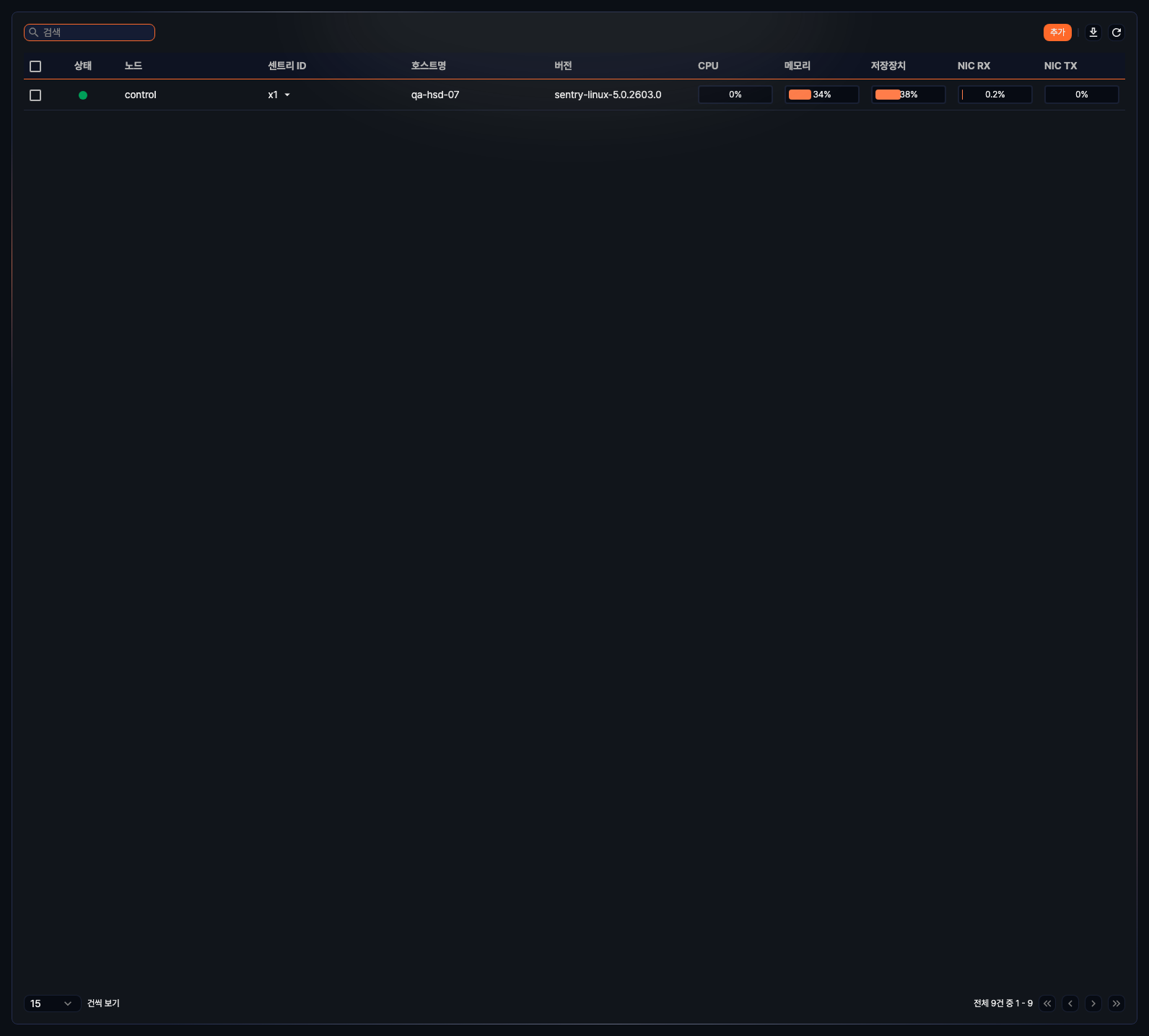Image resolution: width=1149 pixels, height=1036 pixels.
Task: Open the qa-hsd-07 hostname entry
Action: click(x=435, y=95)
